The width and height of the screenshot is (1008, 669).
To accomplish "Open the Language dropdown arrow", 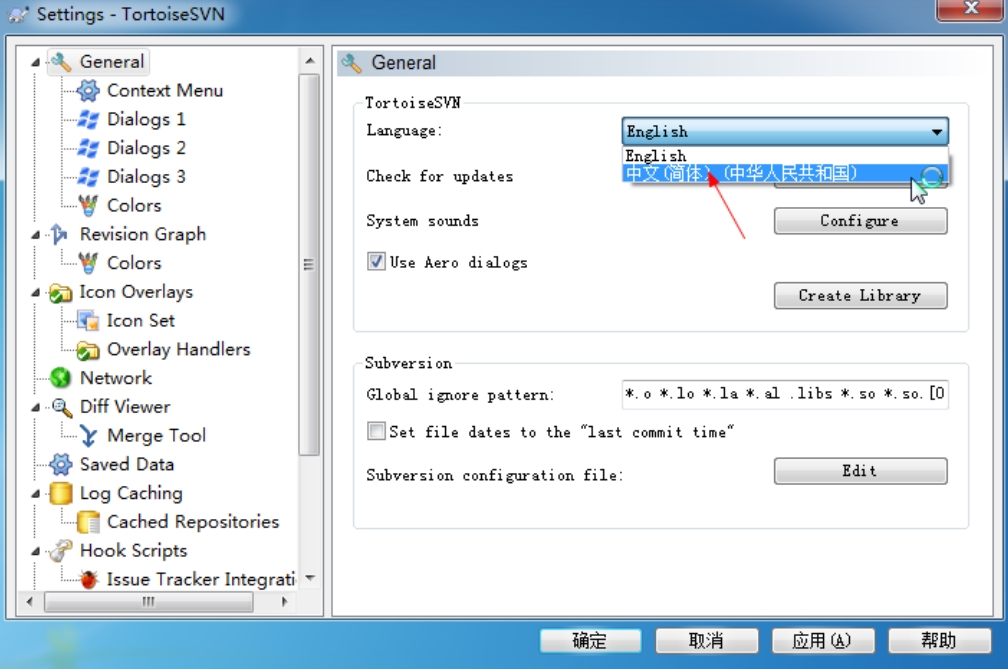I will tap(937, 132).
